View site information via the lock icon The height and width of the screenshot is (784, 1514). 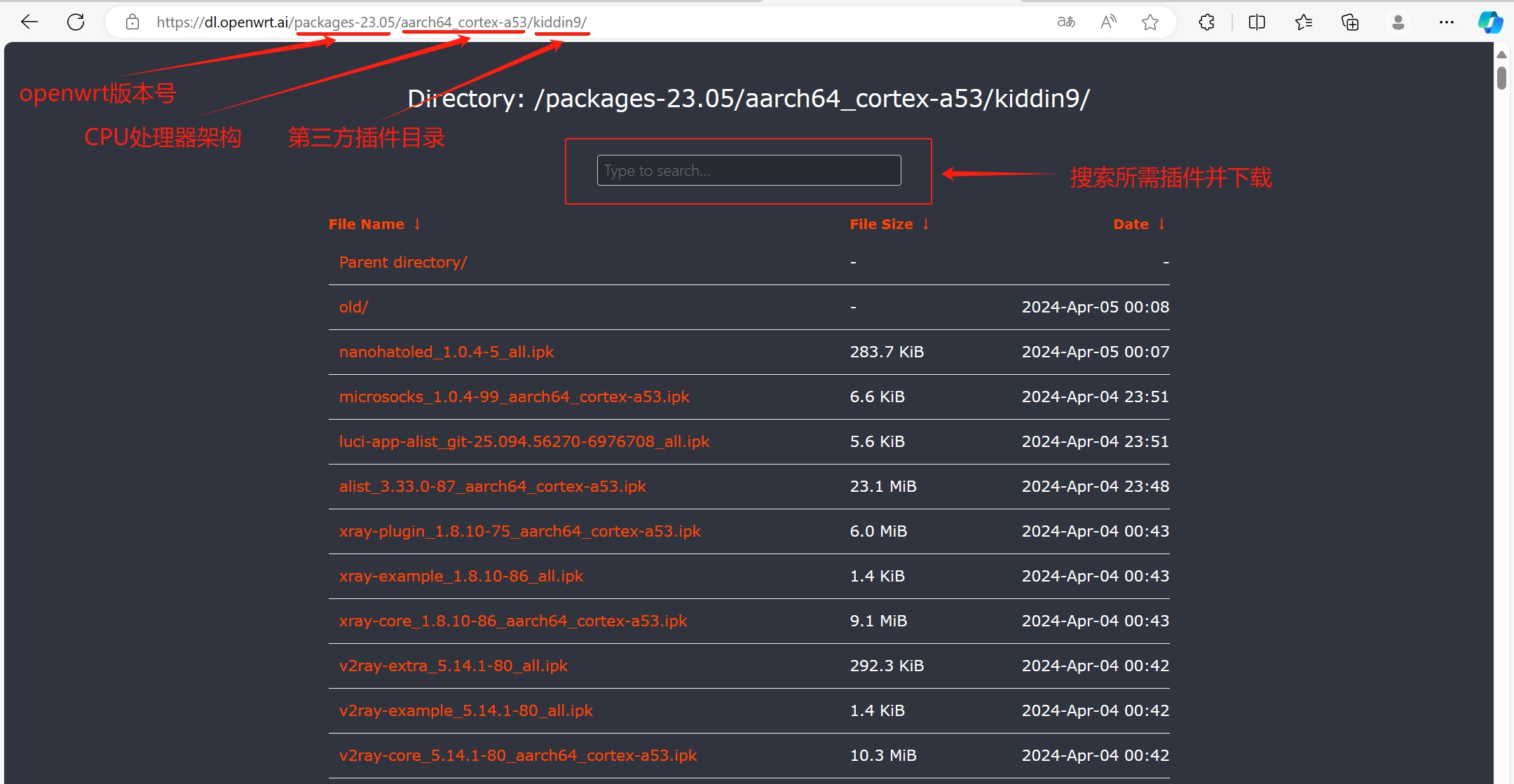[132, 22]
